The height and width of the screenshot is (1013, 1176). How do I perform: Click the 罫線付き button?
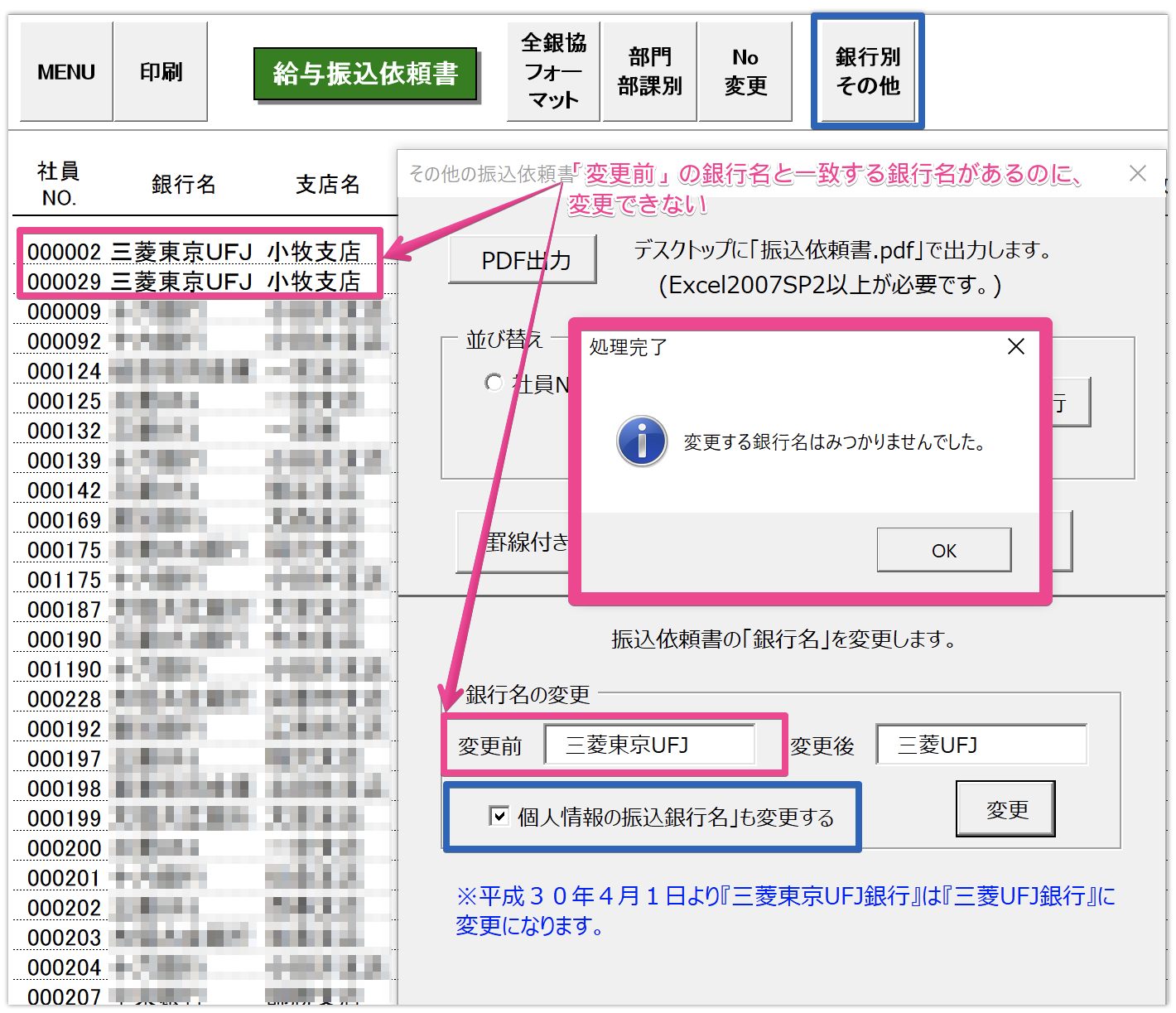(x=513, y=542)
